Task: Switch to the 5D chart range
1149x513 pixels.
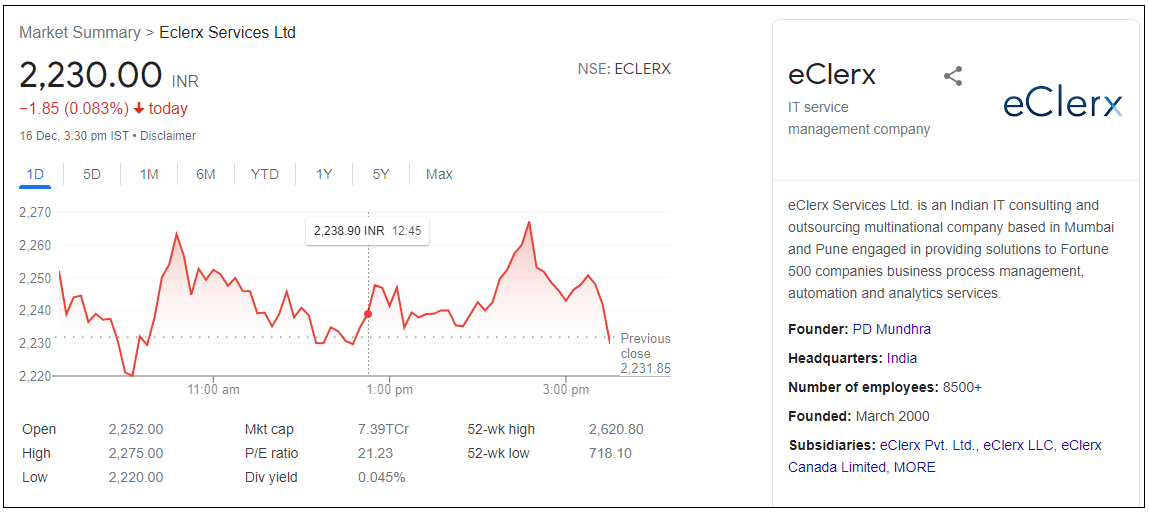Action: click(92, 174)
